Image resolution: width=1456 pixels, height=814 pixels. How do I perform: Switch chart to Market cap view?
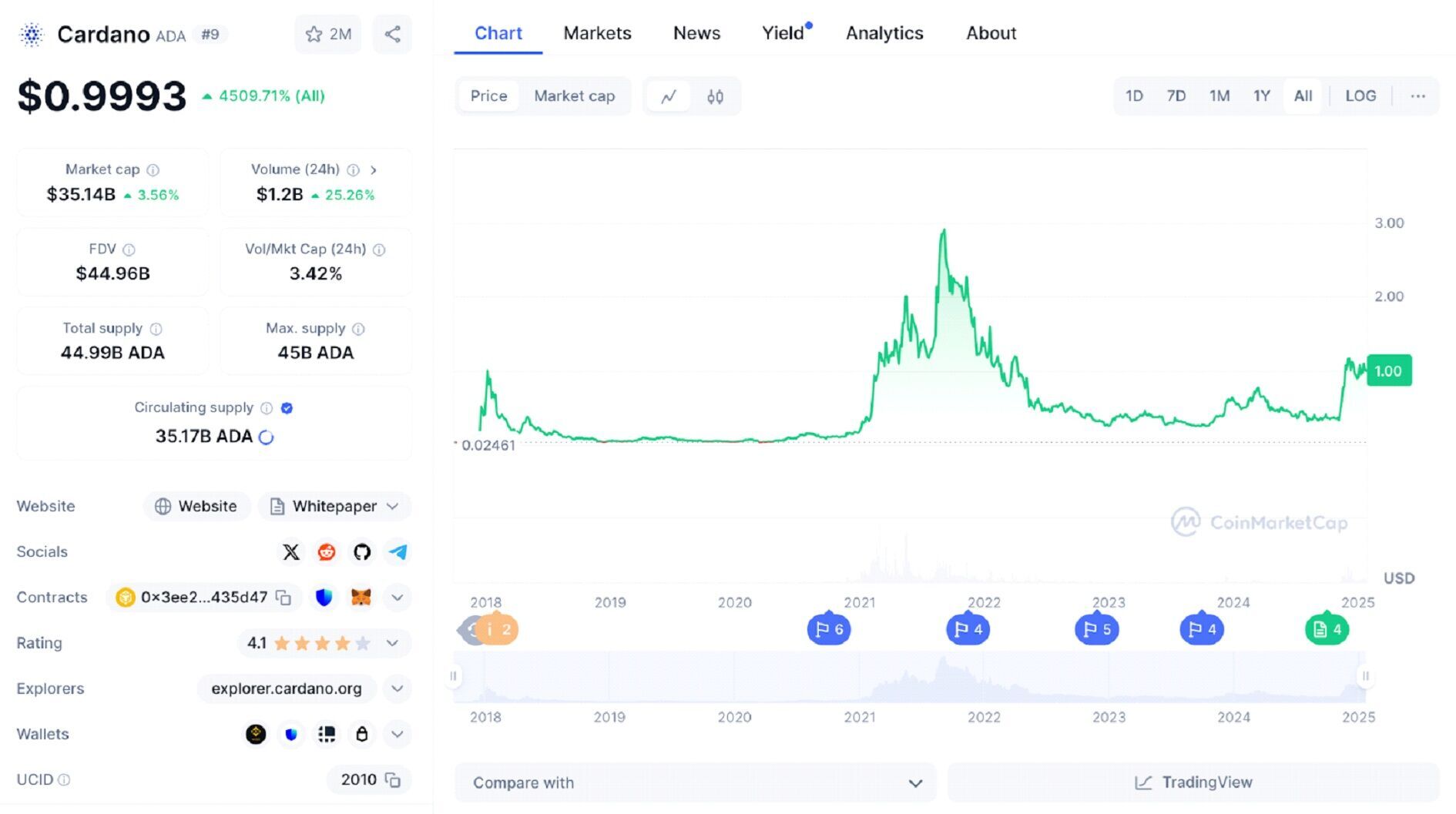pyautogui.click(x=575, y=96)
